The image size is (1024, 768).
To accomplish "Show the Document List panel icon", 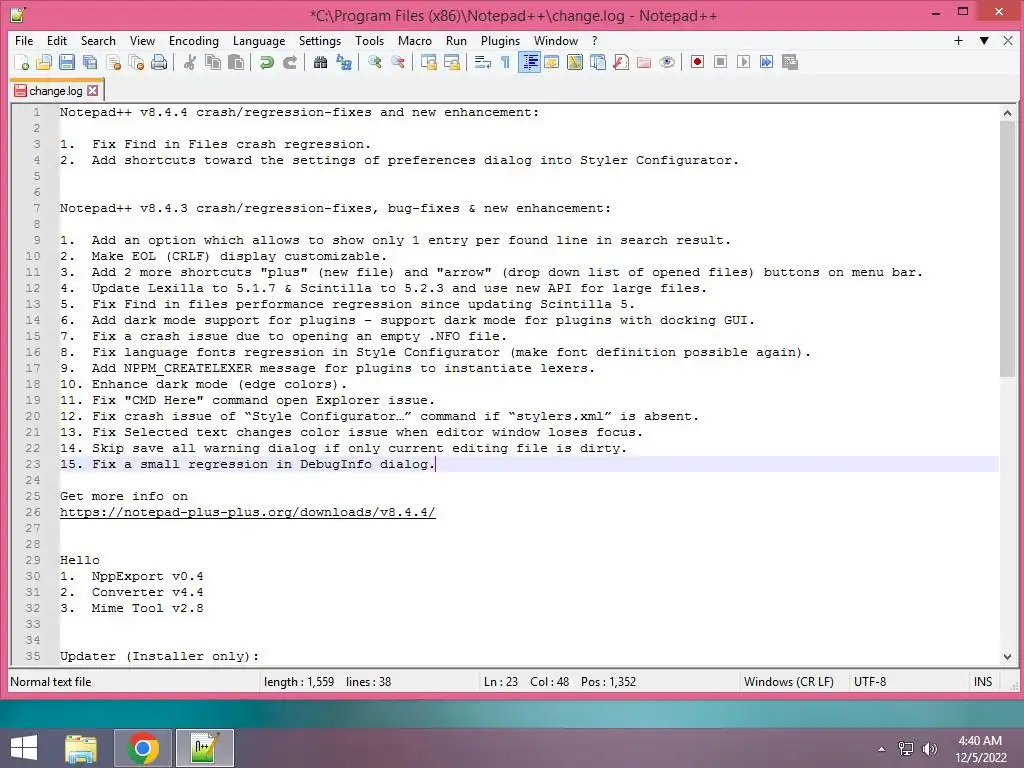I will pyautogui.click(x=598, y=62).
